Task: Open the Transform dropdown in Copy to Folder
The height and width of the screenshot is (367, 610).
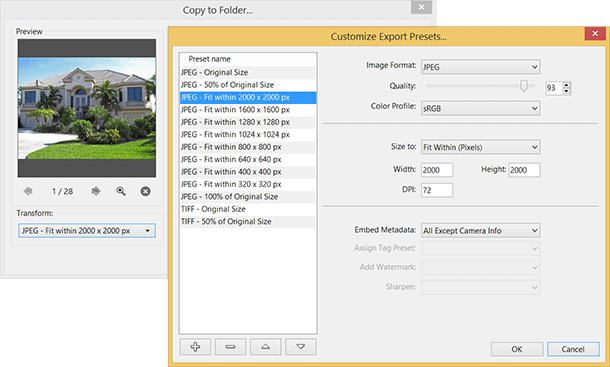Action: 87,231
